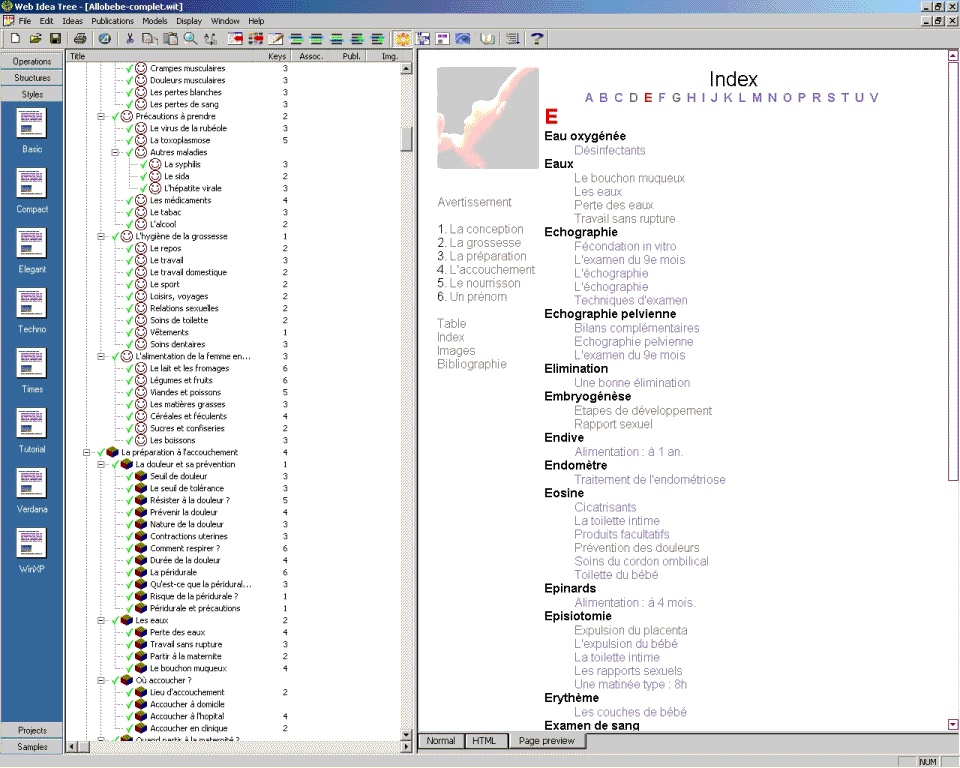Collapse the Autres maladies tree node
This screenshot has height=768, width=960.
(x=115, y=153)
